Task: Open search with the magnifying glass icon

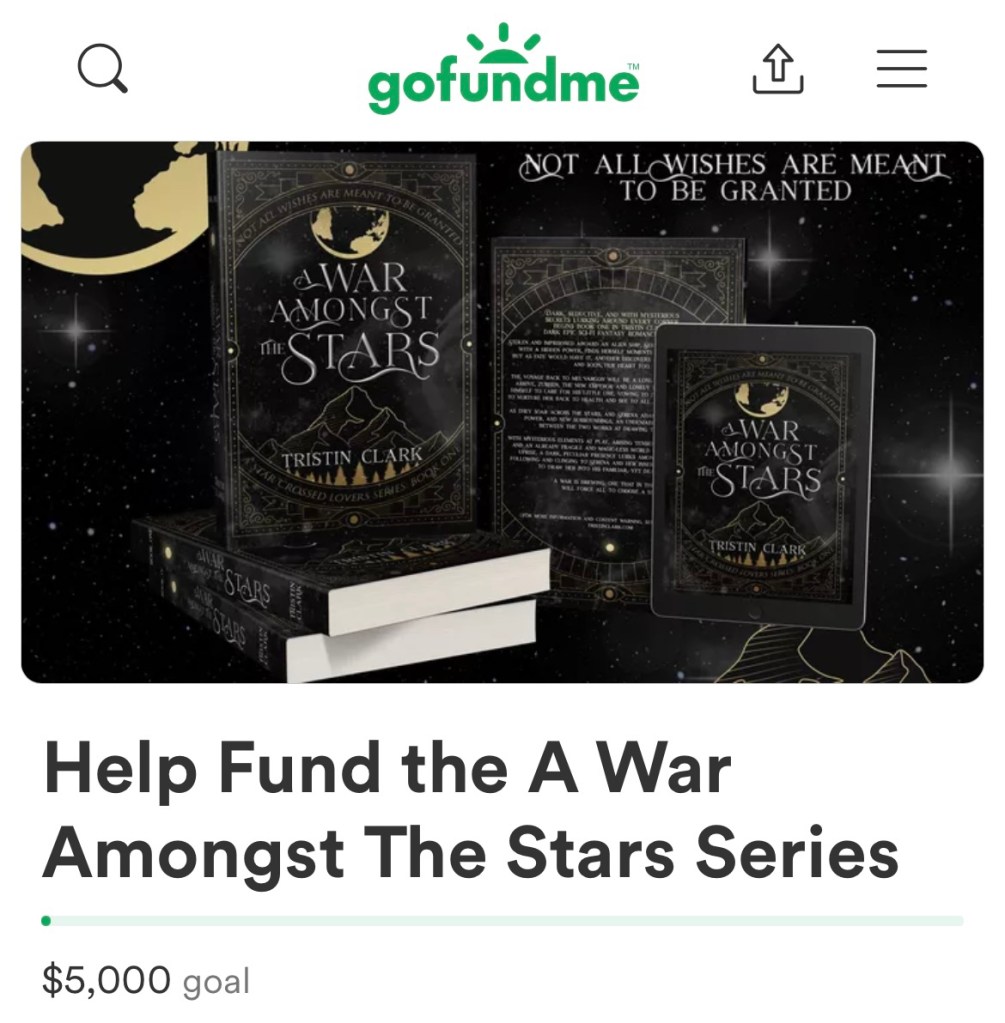Action: (102, 68)
